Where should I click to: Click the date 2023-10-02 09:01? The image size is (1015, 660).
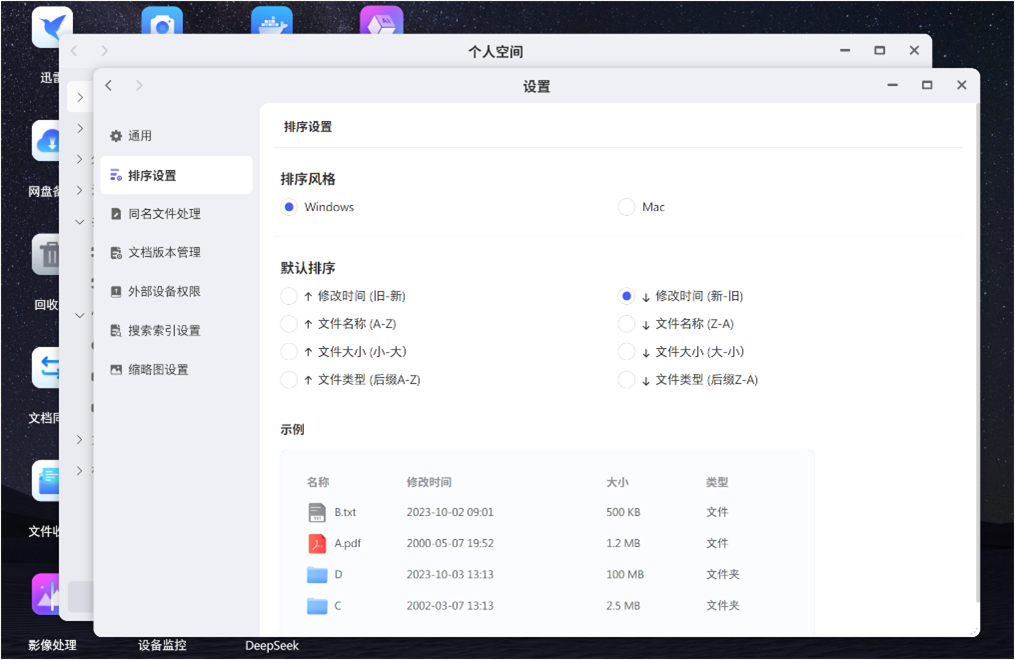pyautogui.click(x=450, y=512)
